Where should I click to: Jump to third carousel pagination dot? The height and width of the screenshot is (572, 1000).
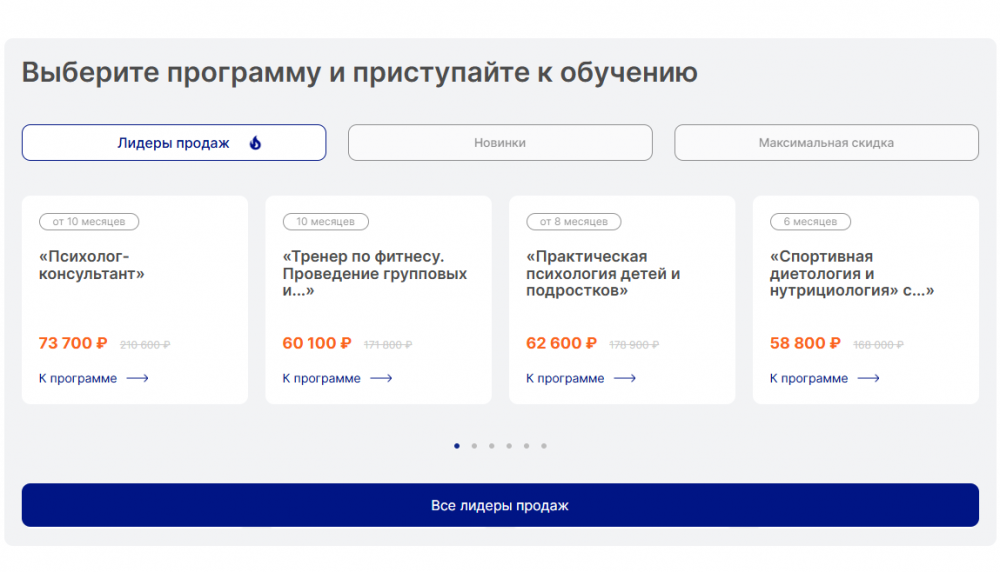coord(491,446)
